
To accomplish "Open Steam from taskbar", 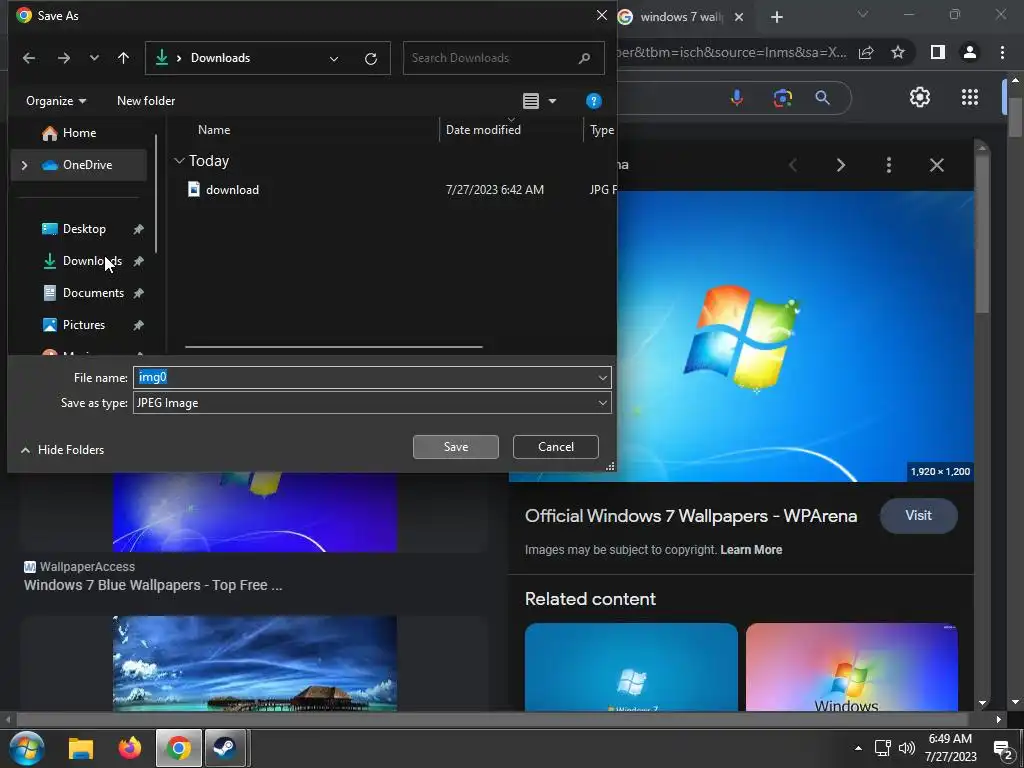I will [225, 748].
